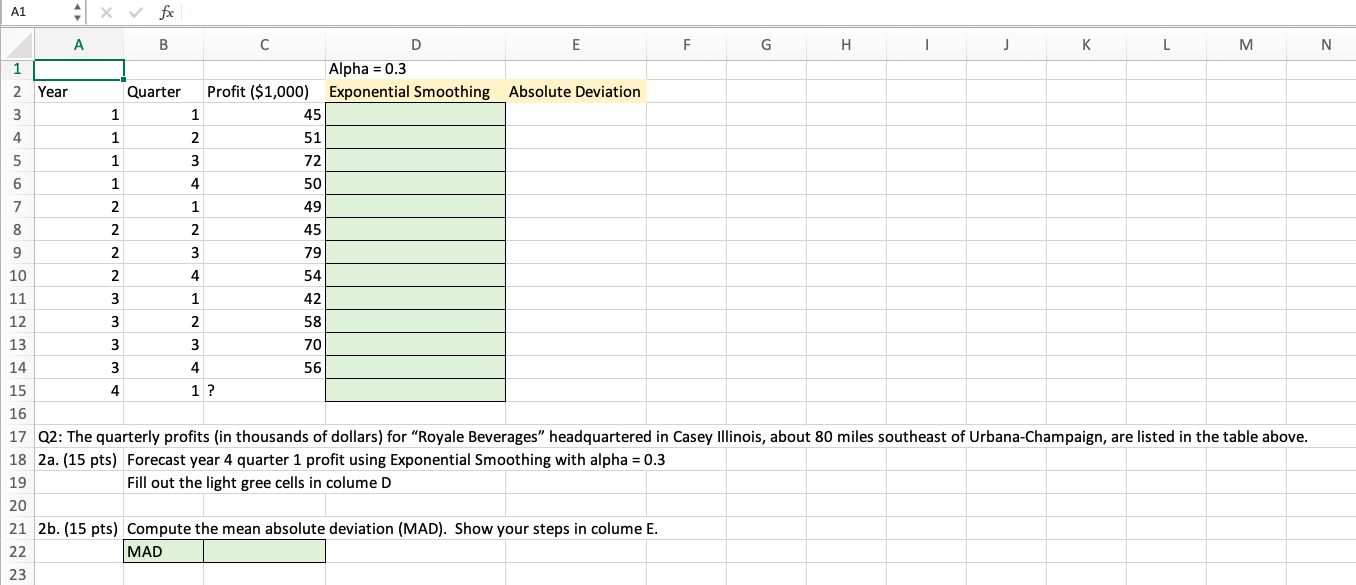Select the profit cell with value 56
The image size is (1356, 585).
pyautogui.click(x=264, y=367)
